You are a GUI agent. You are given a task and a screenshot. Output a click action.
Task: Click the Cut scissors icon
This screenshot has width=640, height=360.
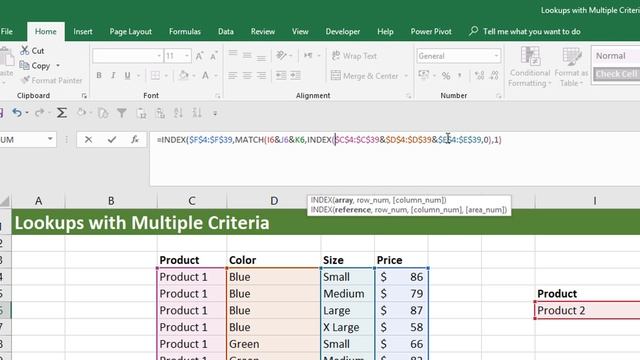click(x=24, y=51)
